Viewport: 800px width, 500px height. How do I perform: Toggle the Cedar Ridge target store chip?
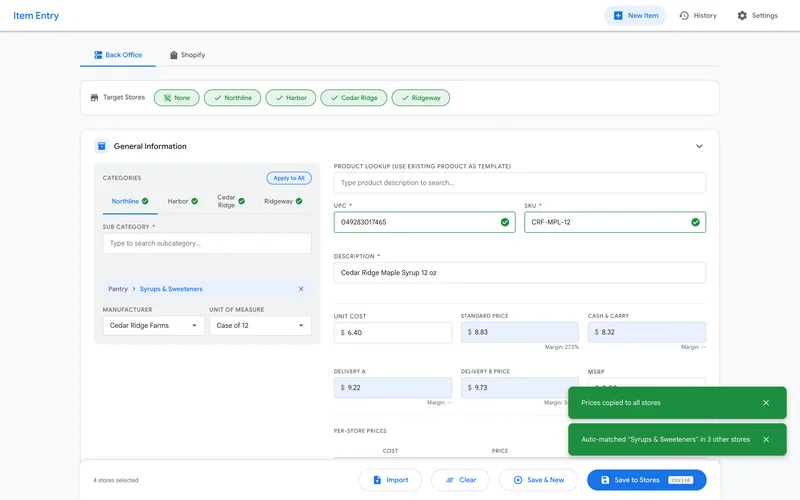[x=354, y=97]
